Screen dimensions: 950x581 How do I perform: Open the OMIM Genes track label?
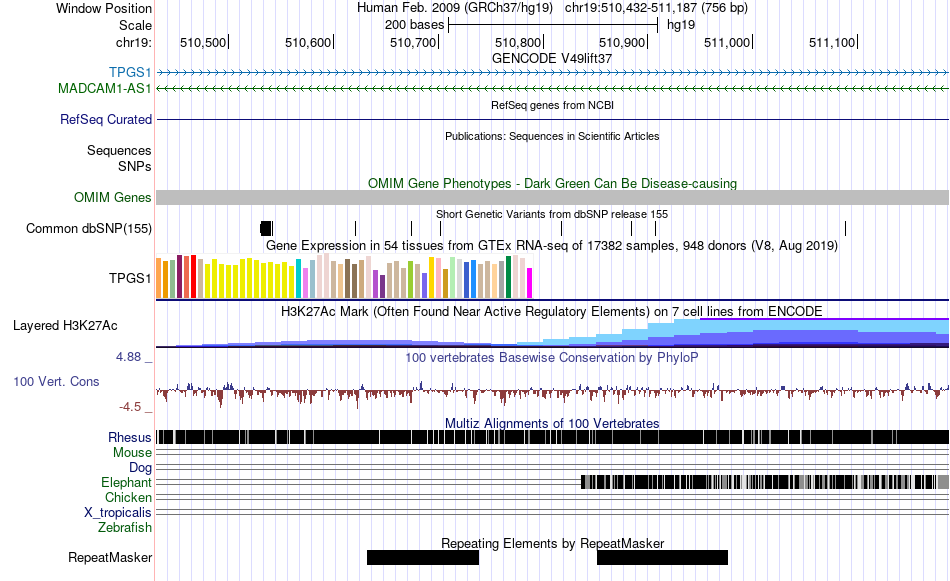[112, 198]
